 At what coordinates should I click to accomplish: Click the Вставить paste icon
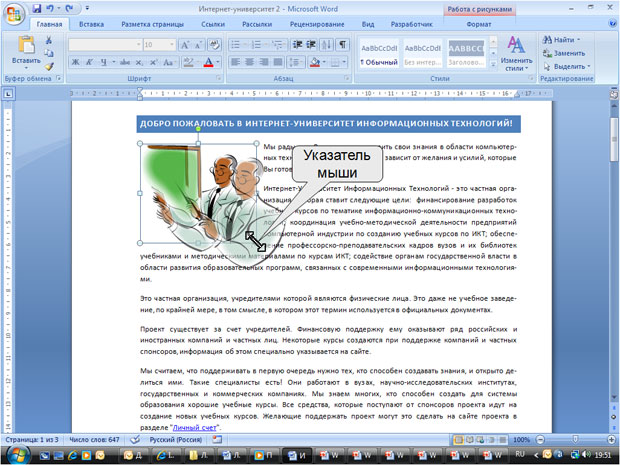(26, 44)
